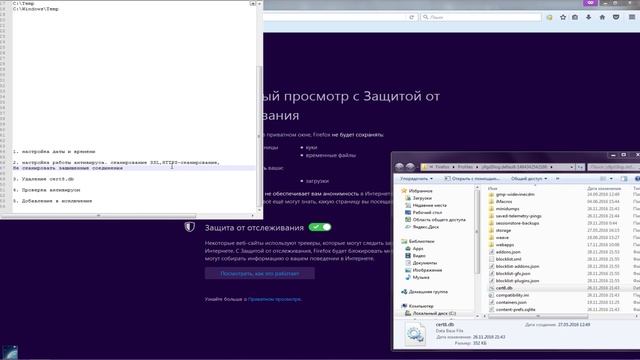The image size is (640, 360).
Task: Select the 'storage' folder
Action: click(x=503, y=230)
